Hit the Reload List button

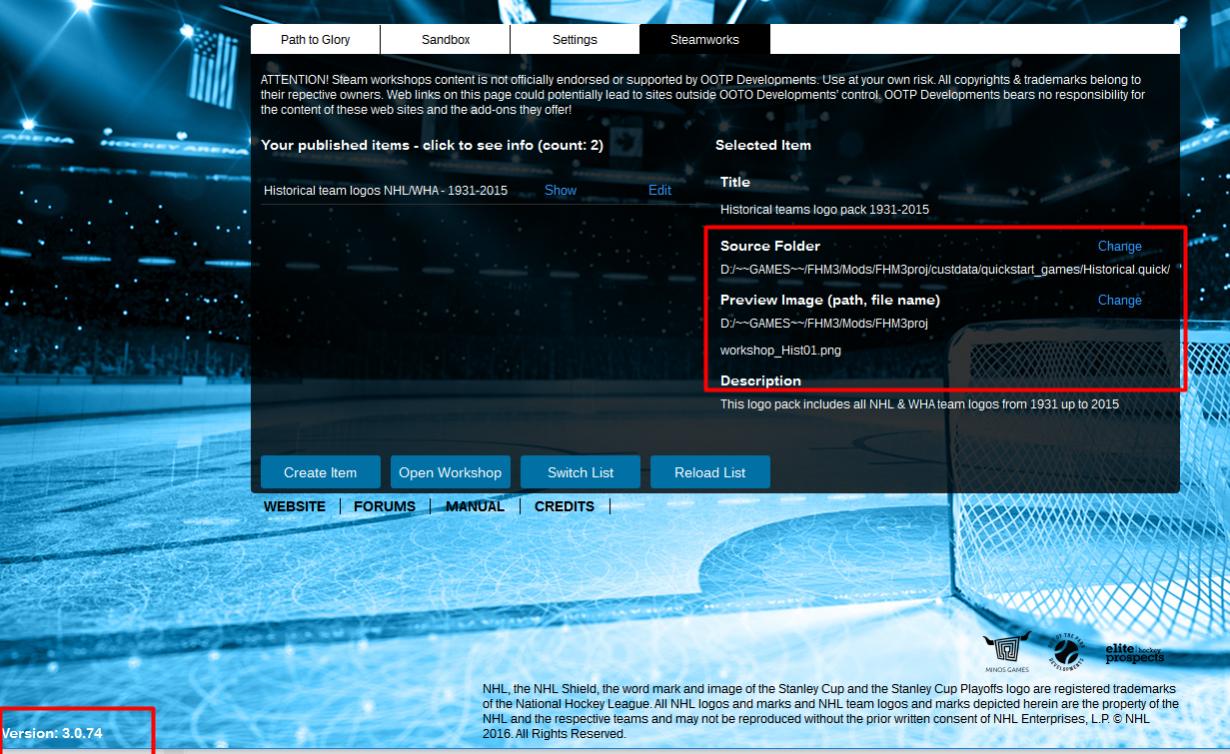pos(710,473)
